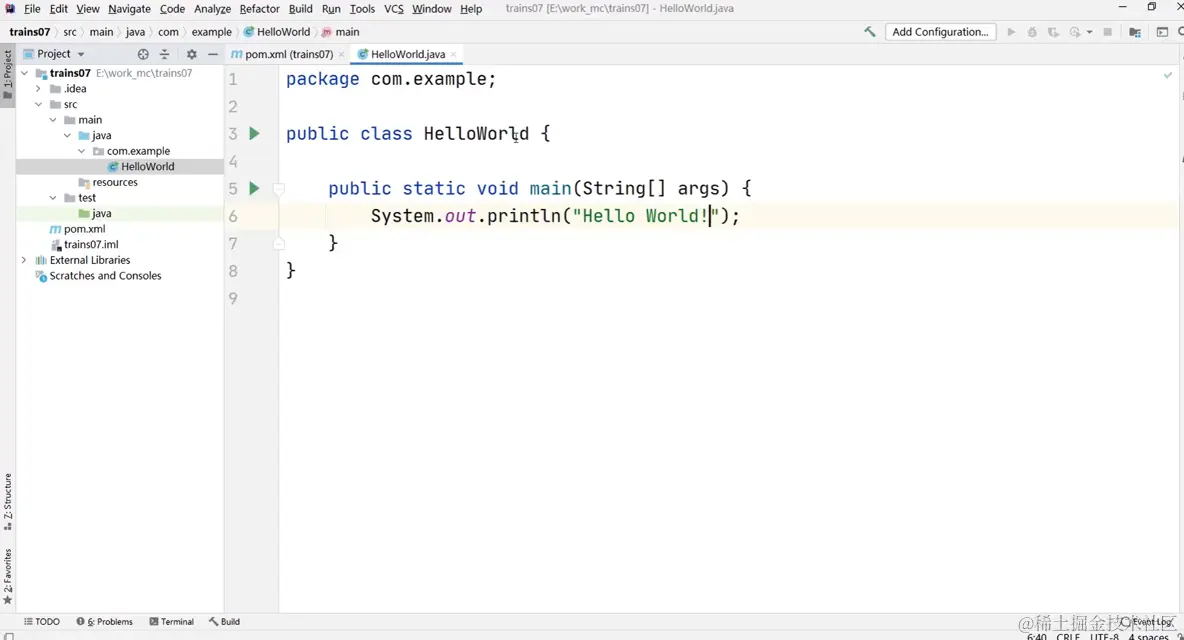Collapse the main folder

click(53, 120)
